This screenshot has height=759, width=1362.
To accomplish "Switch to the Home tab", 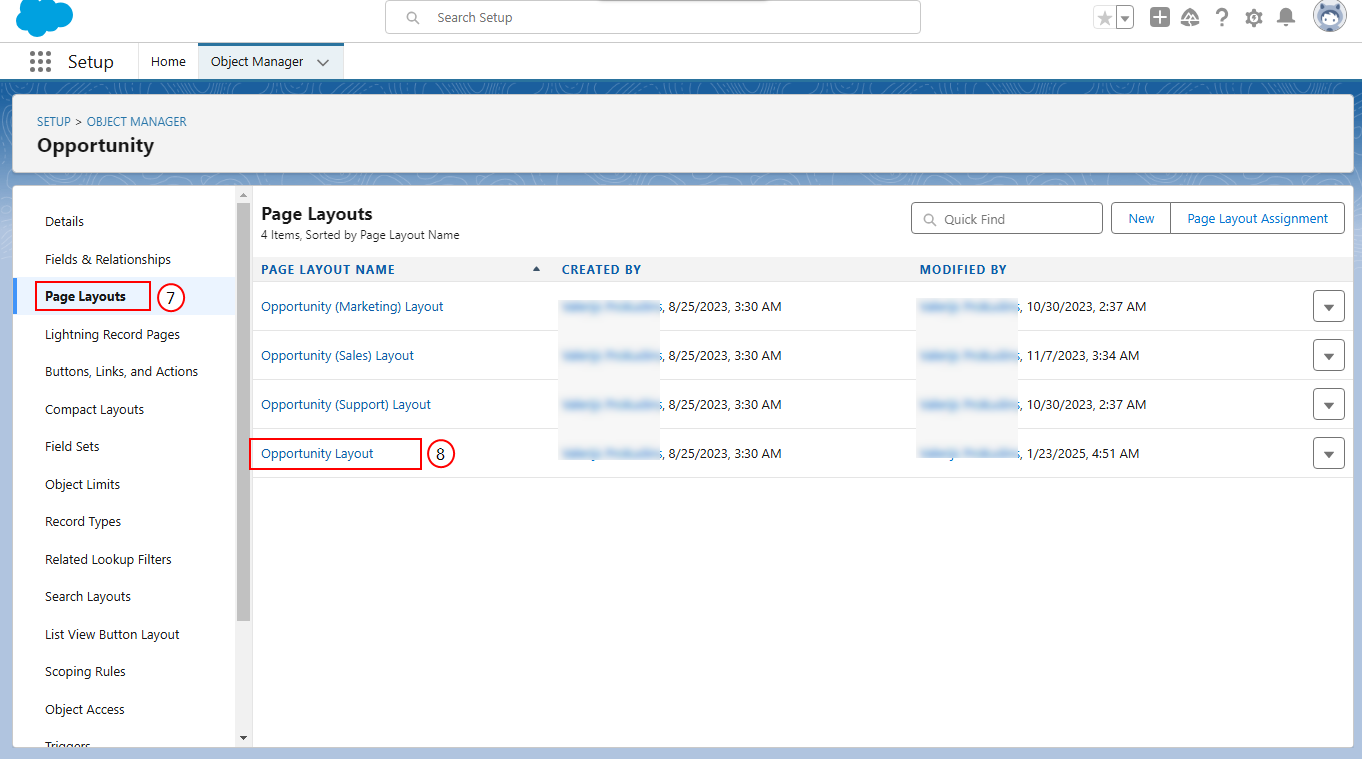I will point(168,62).
